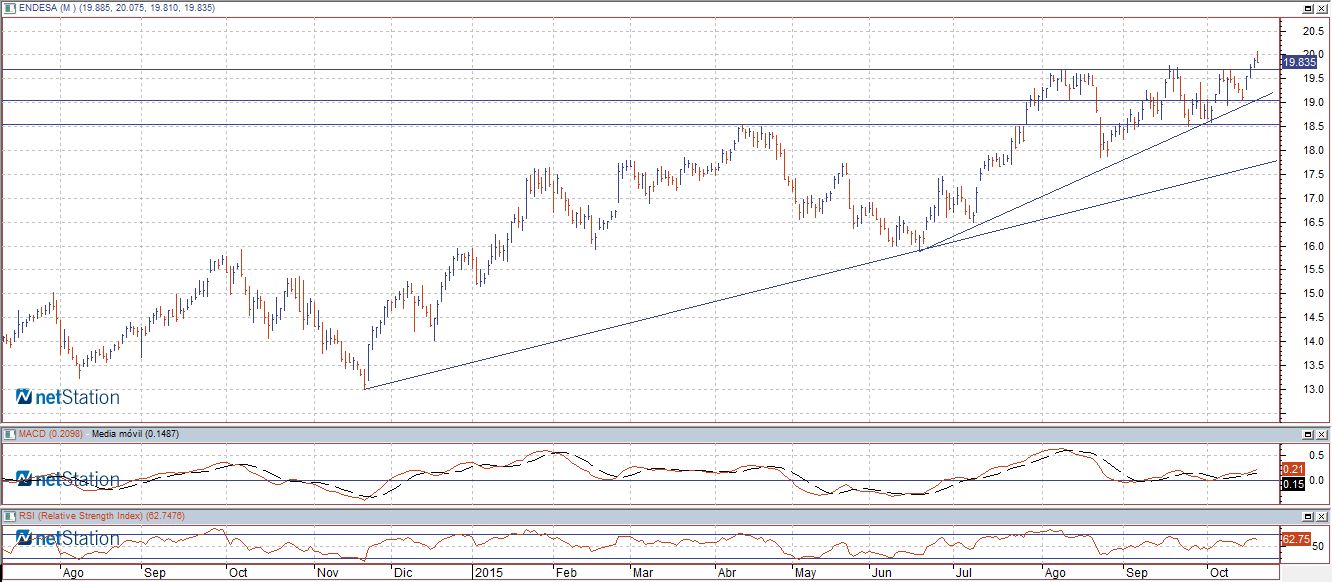Click the current price tag 19.835
Screen dimensions: 1332x582
pyautogui.click(x=1299, y=62)
